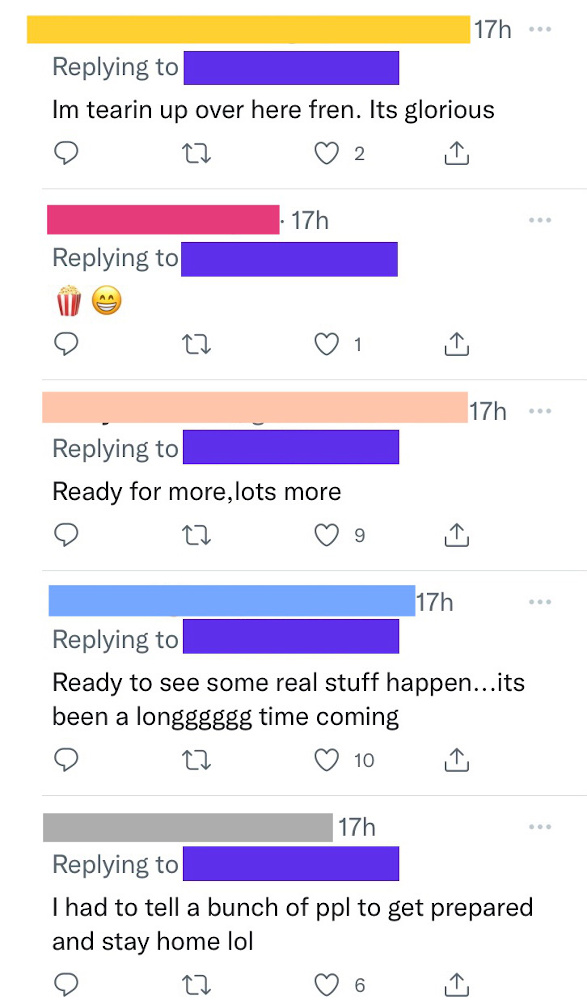
Task: Retweet the popcorn emoji tweet
Action: coord(197,344)
